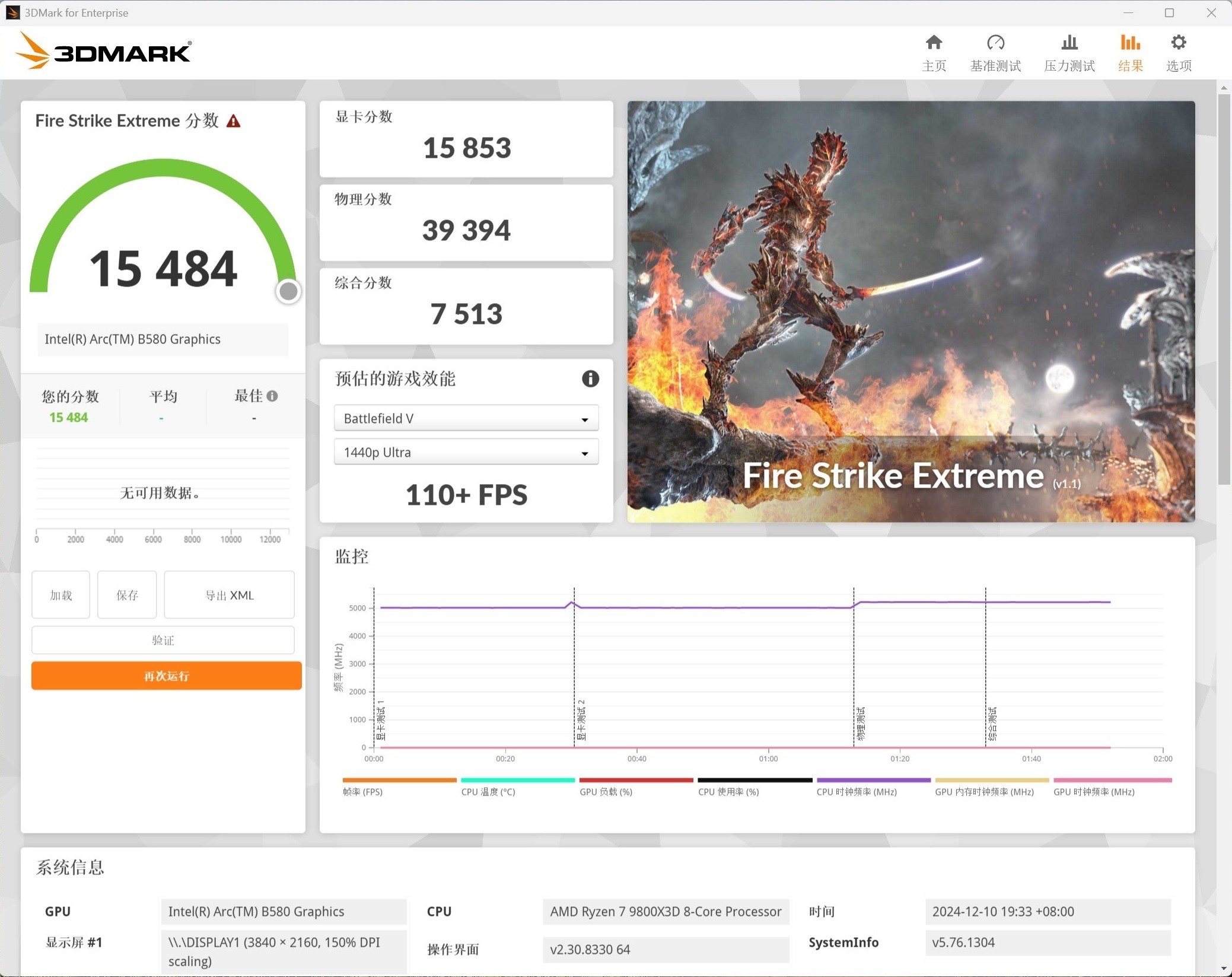This screenshot has height=977, width=1232.
Task: Click the 操作界面 version v2.30.8330 64
Action: (x=666, y=949)
